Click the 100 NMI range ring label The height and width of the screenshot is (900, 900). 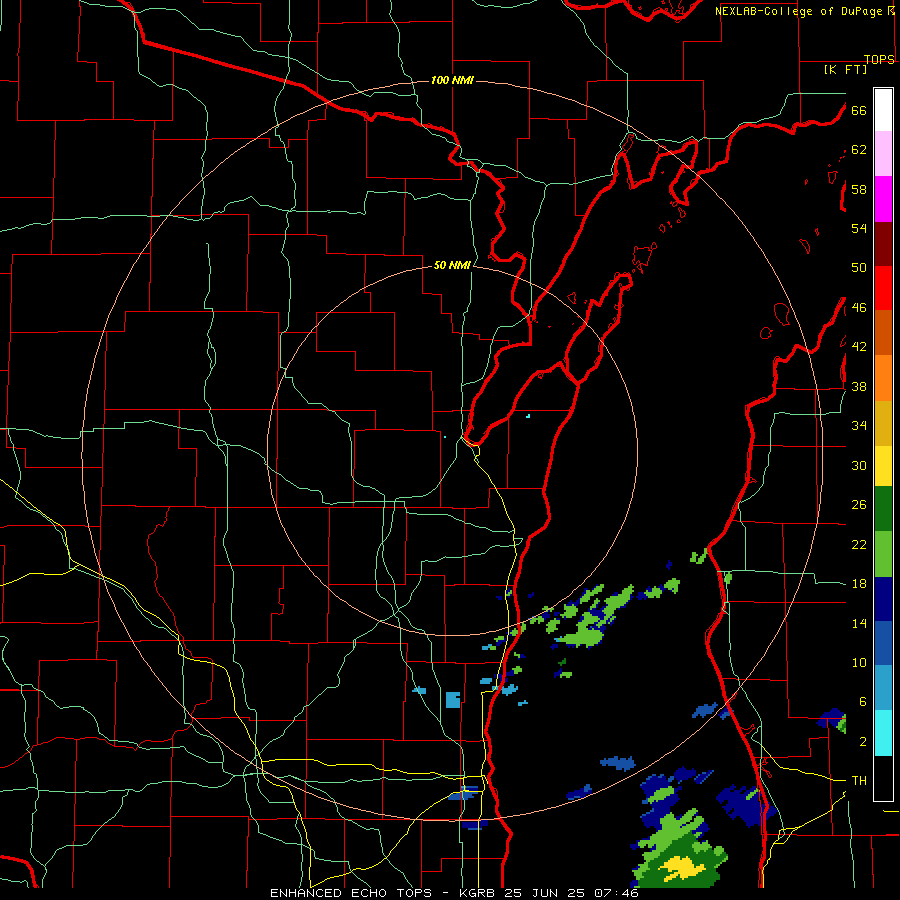point(452,80)
